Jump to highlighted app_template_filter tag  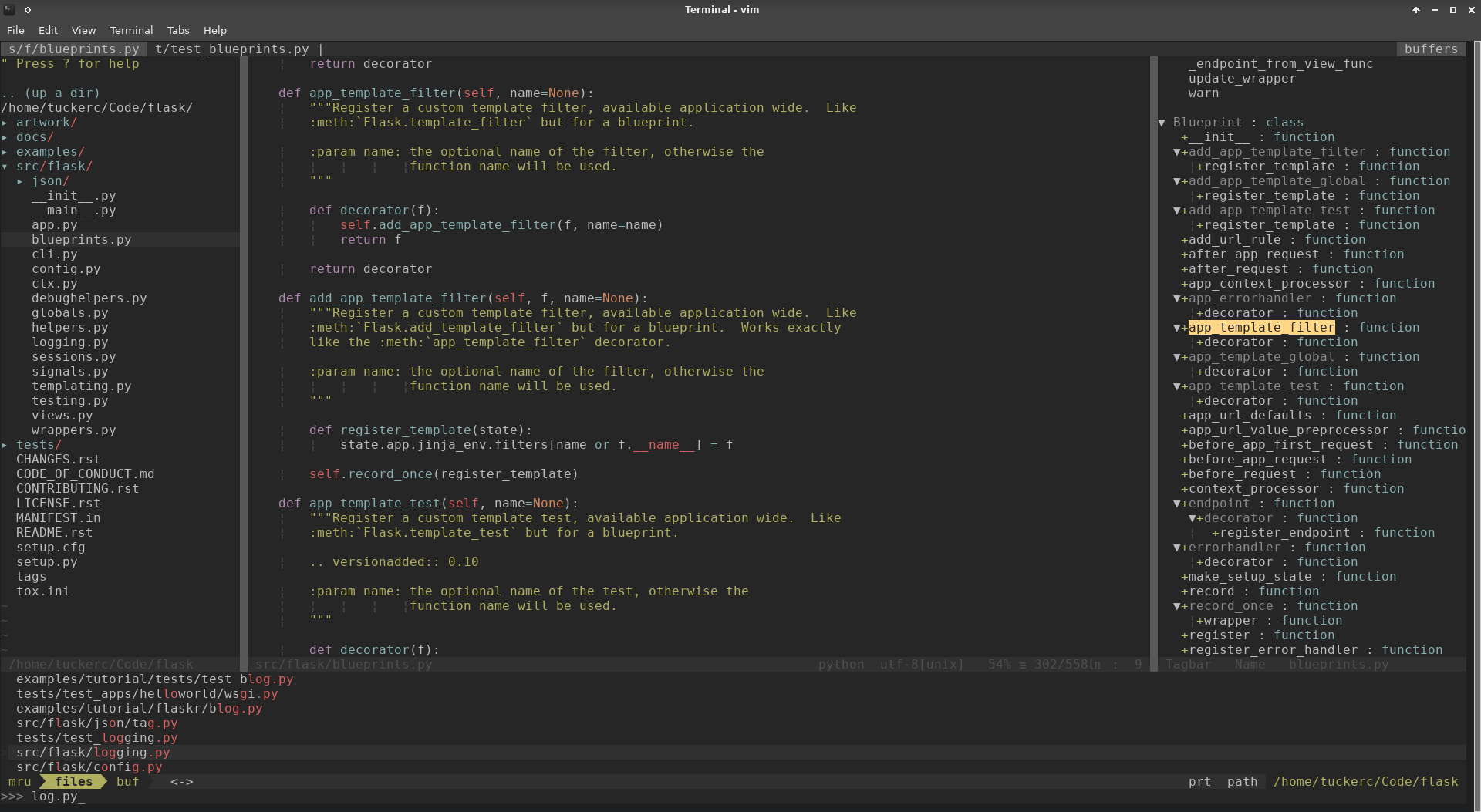click(x=1261, y=328)
